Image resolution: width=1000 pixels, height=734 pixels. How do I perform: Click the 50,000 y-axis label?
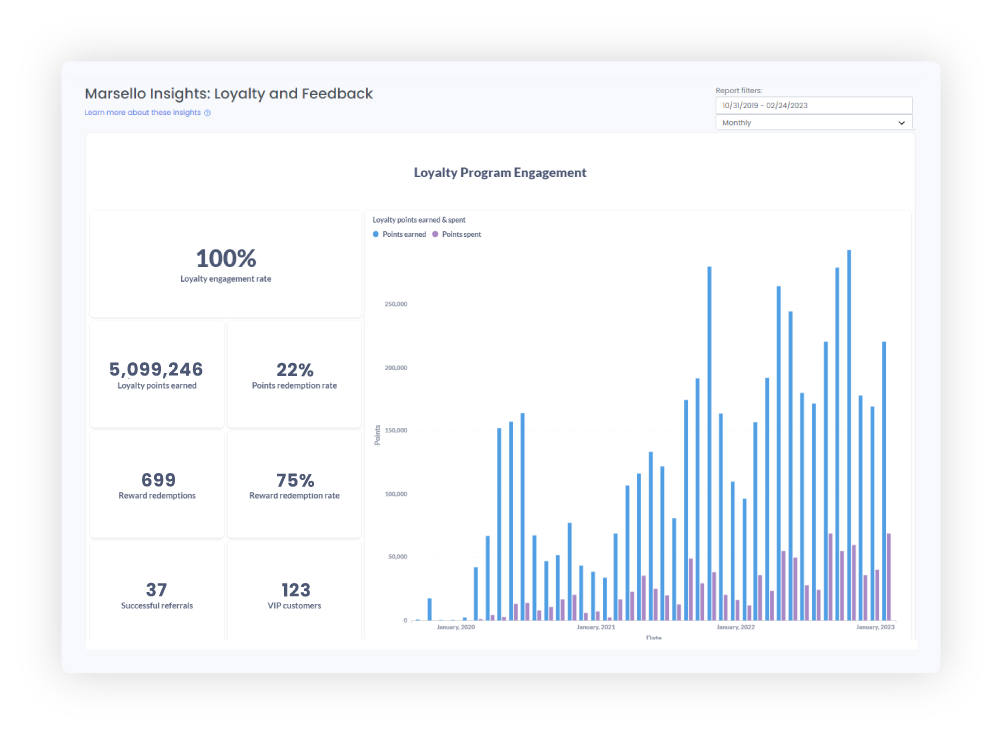coord(397,557)
